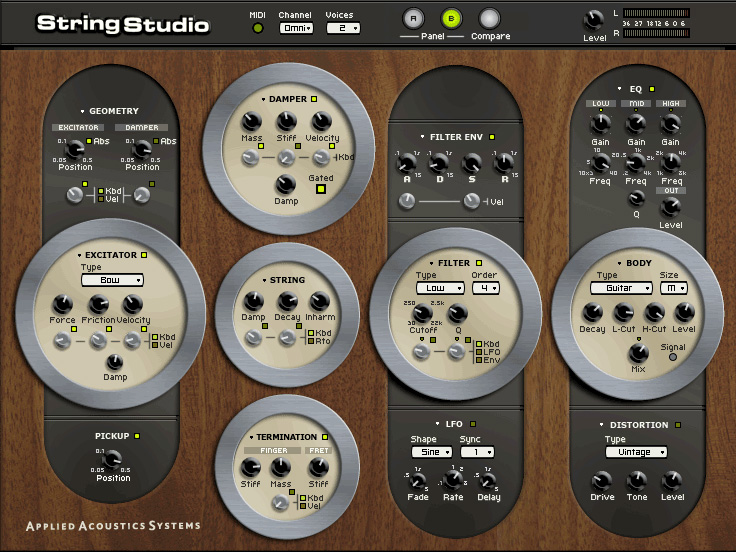The height and width of the screenshot is (552, 736).
Task: Open the Filter Order dropdown
Action: [x=486, y=288]
